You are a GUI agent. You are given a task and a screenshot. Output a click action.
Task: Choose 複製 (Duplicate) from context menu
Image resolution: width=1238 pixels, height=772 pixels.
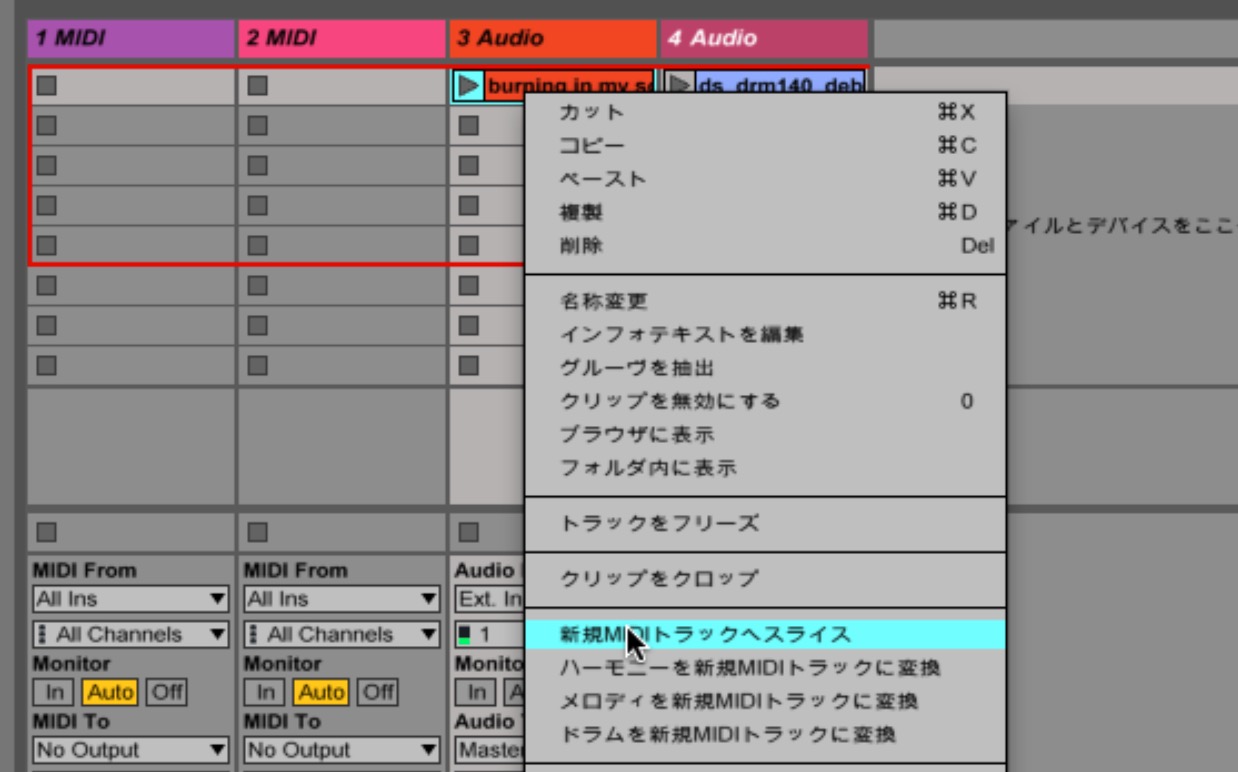(766, 212)
